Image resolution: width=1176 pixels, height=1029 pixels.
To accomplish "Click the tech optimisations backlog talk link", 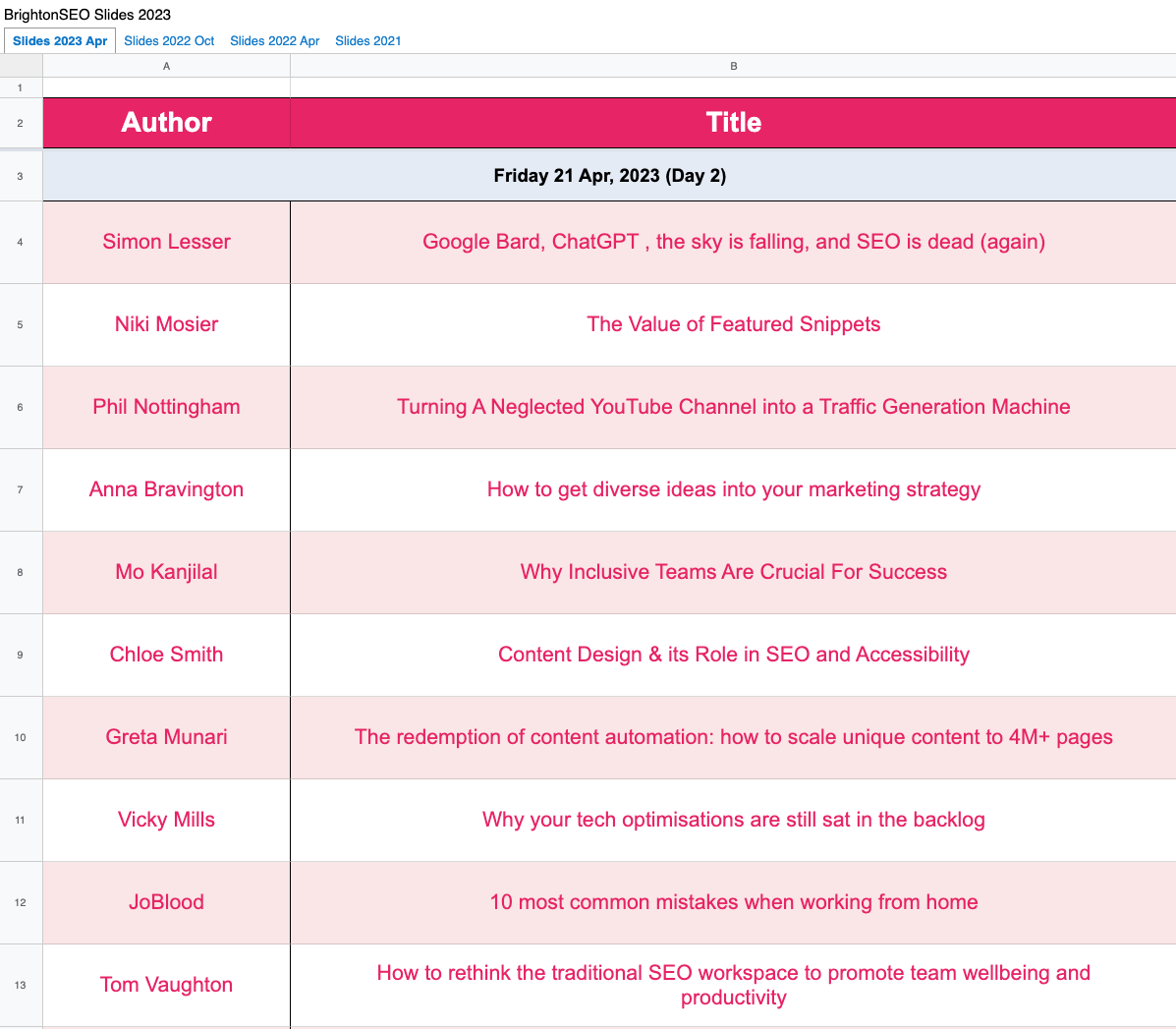I will click(x=733, y=820).
